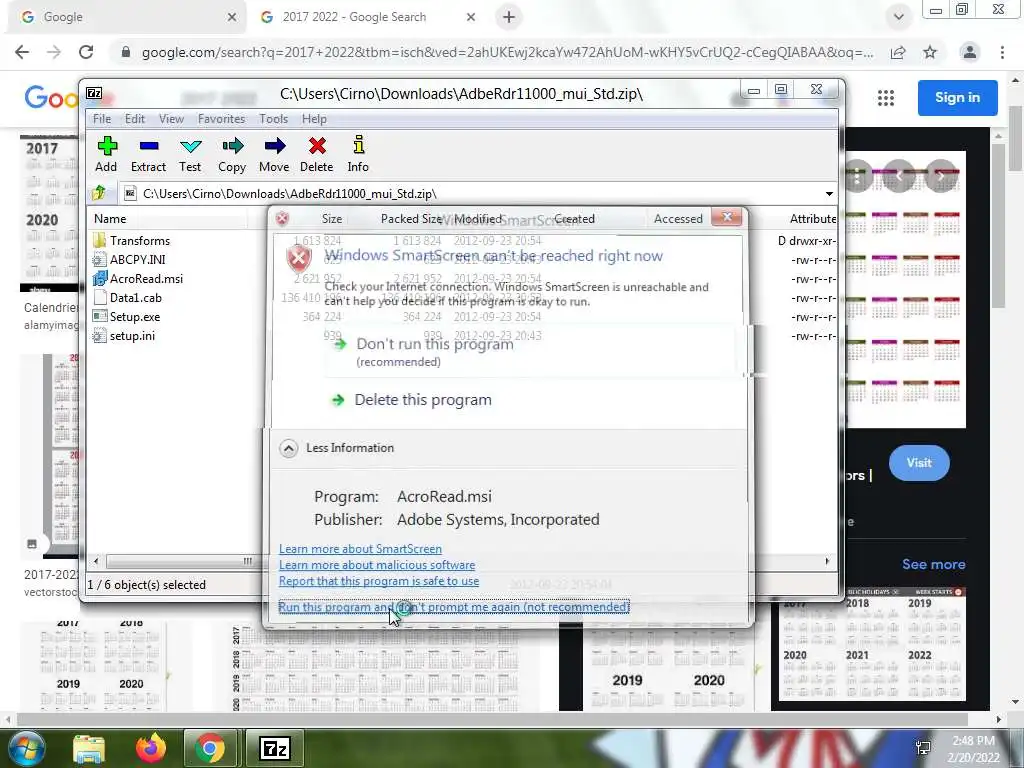Screen dimensions: 1024x768
Task: Switch to 2017 2022 Google Search tab
Action: point(366,18)
